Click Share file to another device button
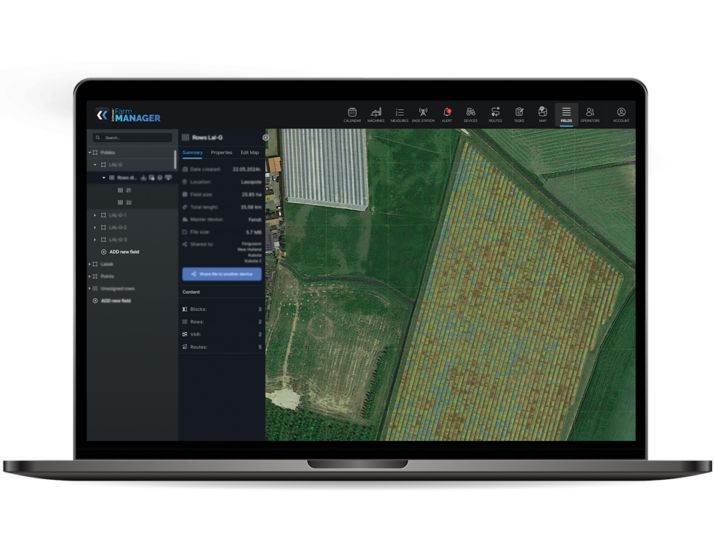Viewport: 714px width, 536px height. [222, 274]
